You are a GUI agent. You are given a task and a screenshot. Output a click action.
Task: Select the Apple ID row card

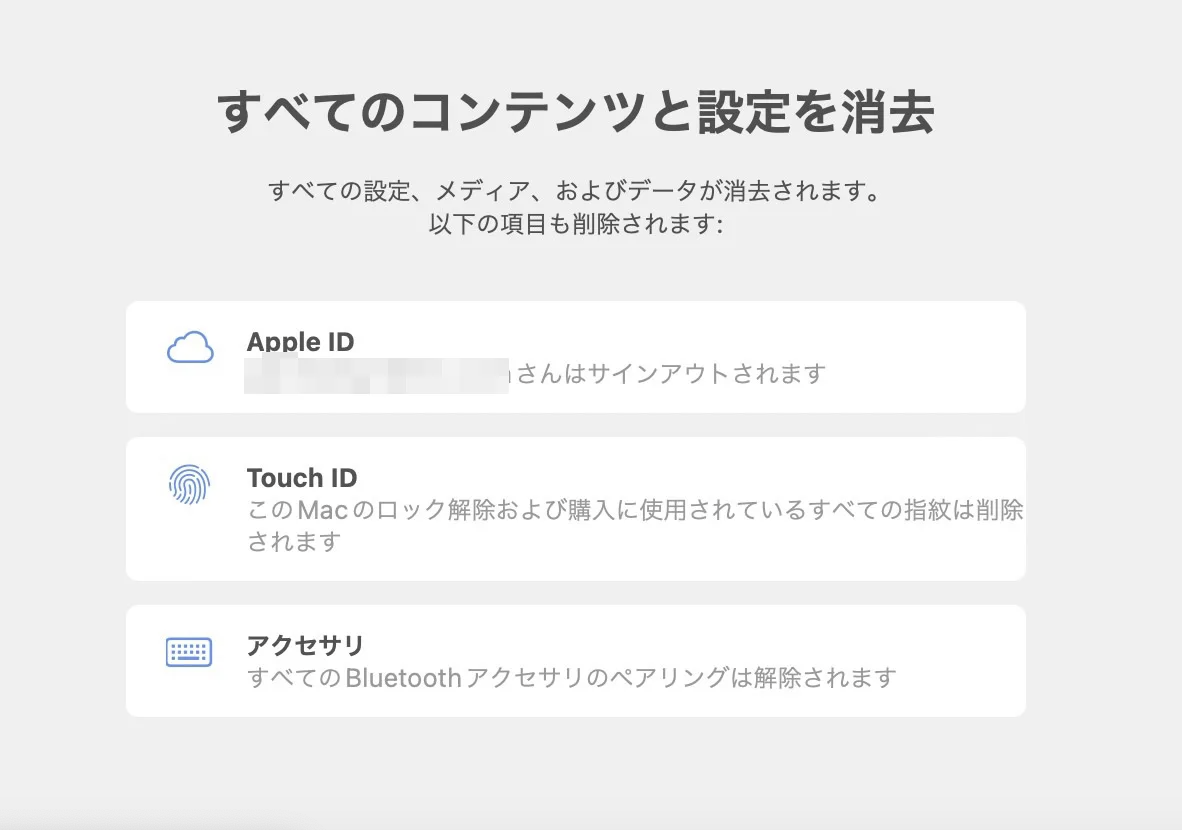(x=575, y=356)
